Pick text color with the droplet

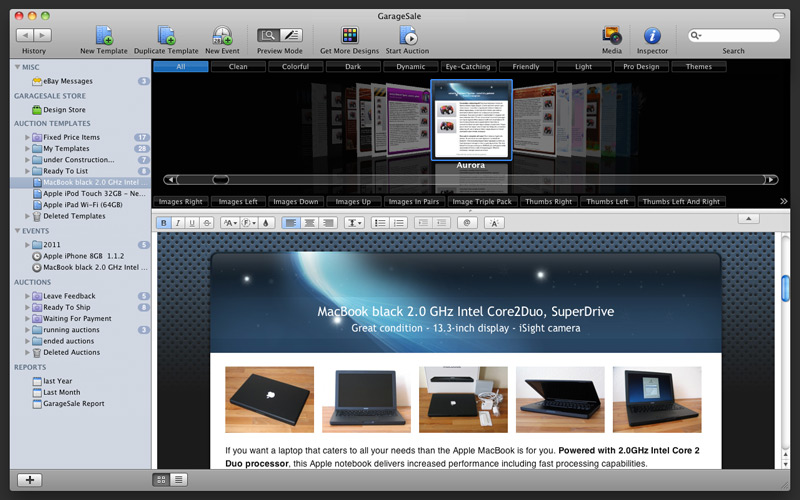(265, 223)
